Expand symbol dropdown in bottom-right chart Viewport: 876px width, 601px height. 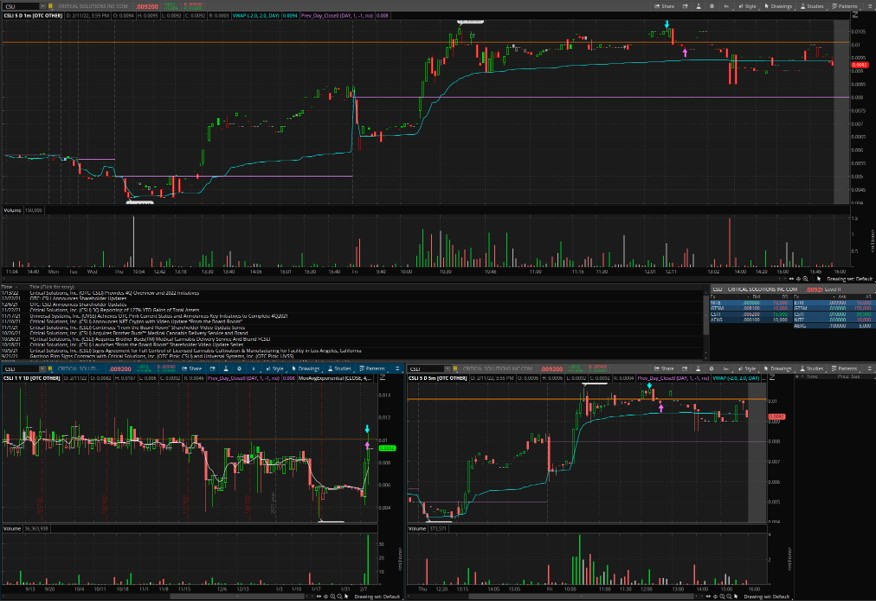click(447, 369)
